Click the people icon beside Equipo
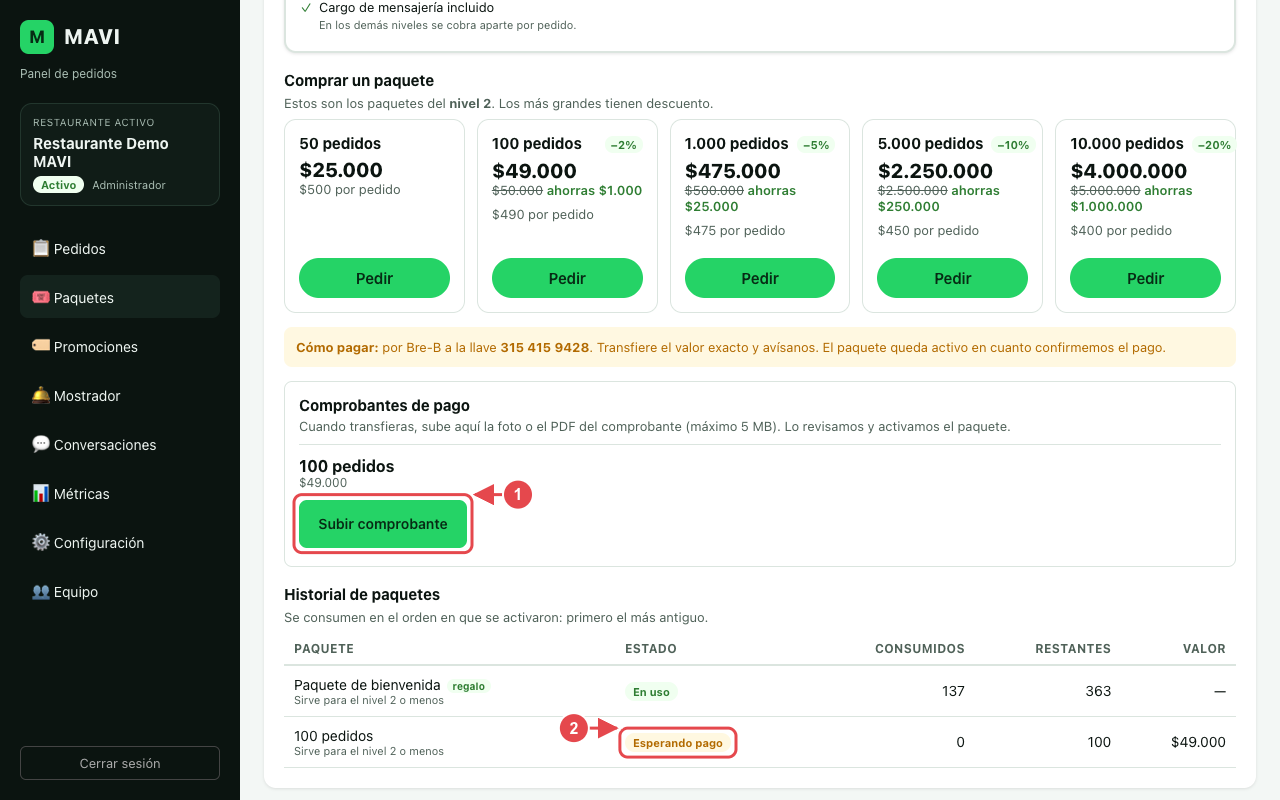 point(41,591)
